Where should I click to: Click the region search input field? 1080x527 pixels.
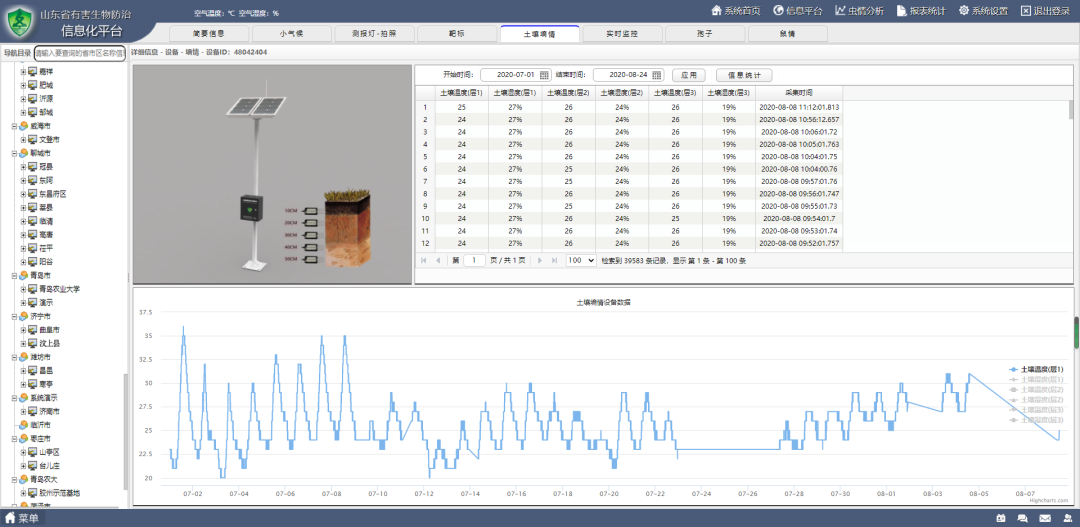pos(79,52)
